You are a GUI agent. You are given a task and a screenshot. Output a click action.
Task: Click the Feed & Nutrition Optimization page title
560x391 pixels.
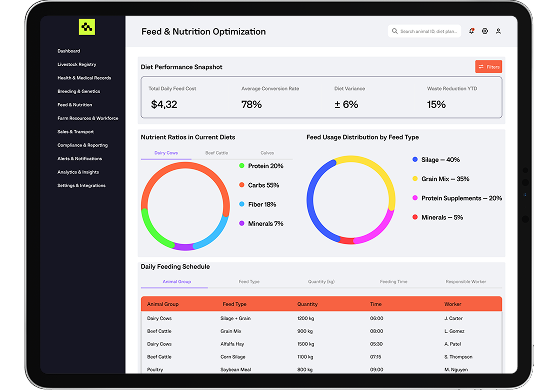[203, 31]
